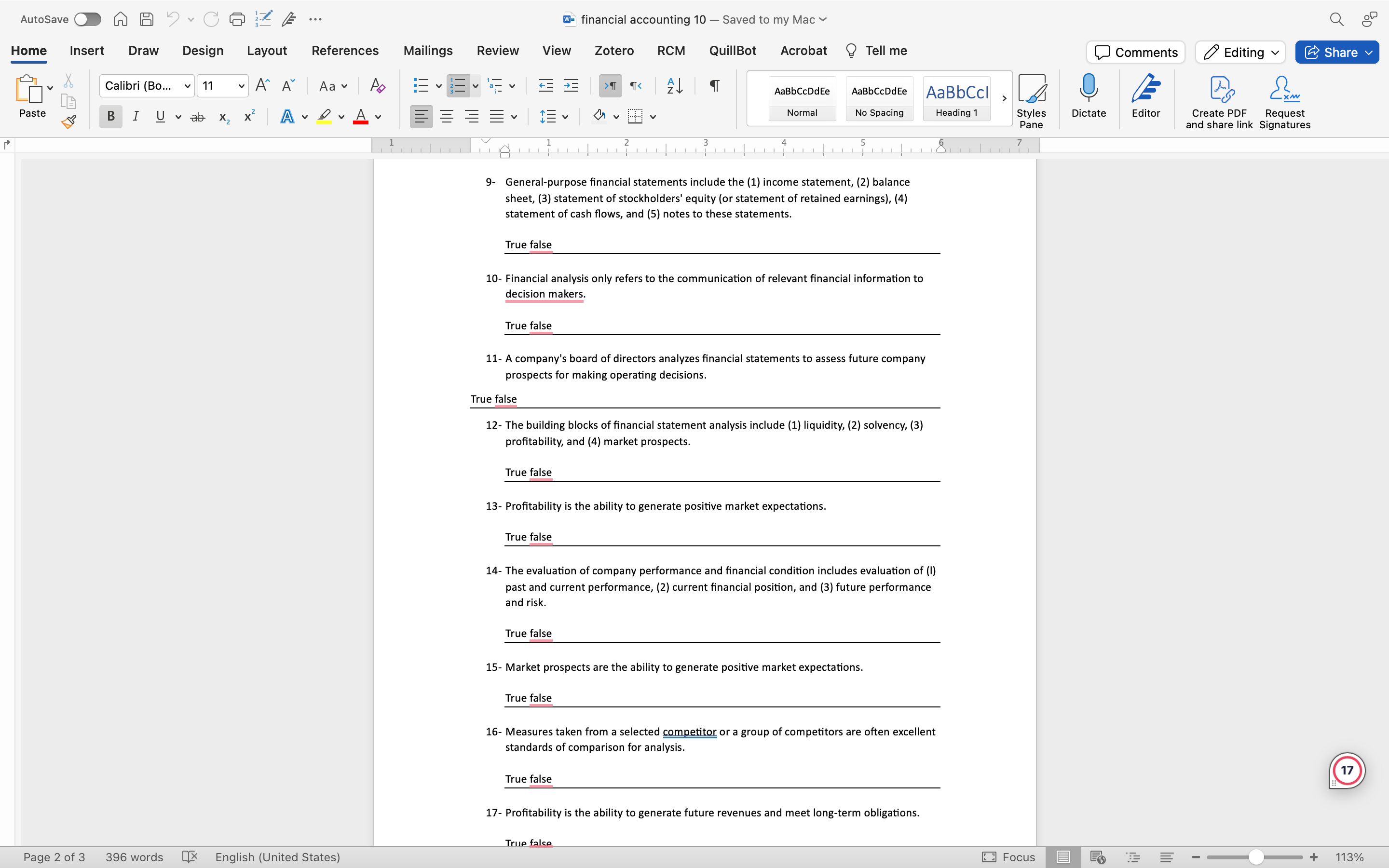The height and width of the screenshot is (868, 1389).
Task: Toggle AutoSave off or on
Action: 87,19
